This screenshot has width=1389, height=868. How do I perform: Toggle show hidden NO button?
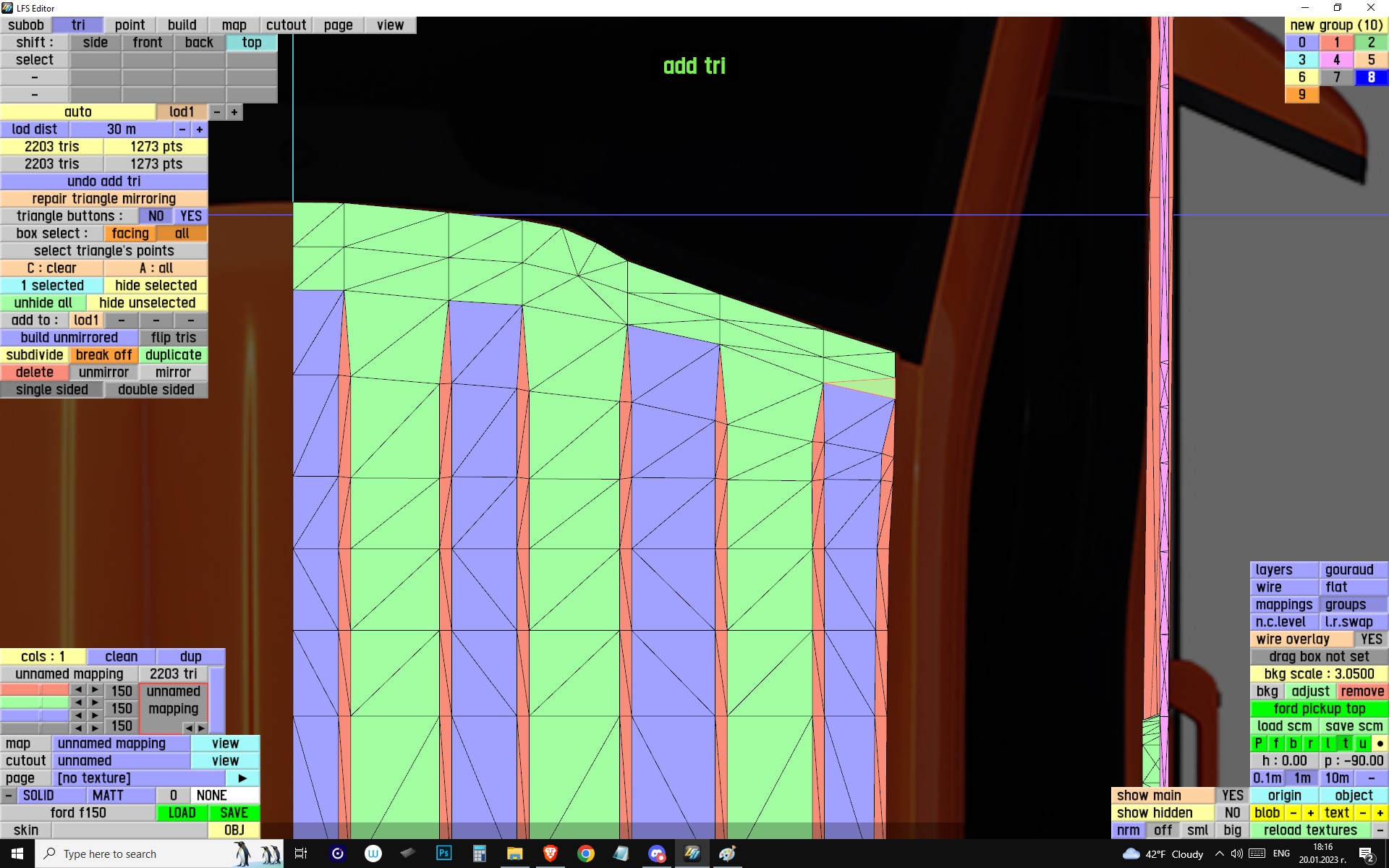[1232, 813]
